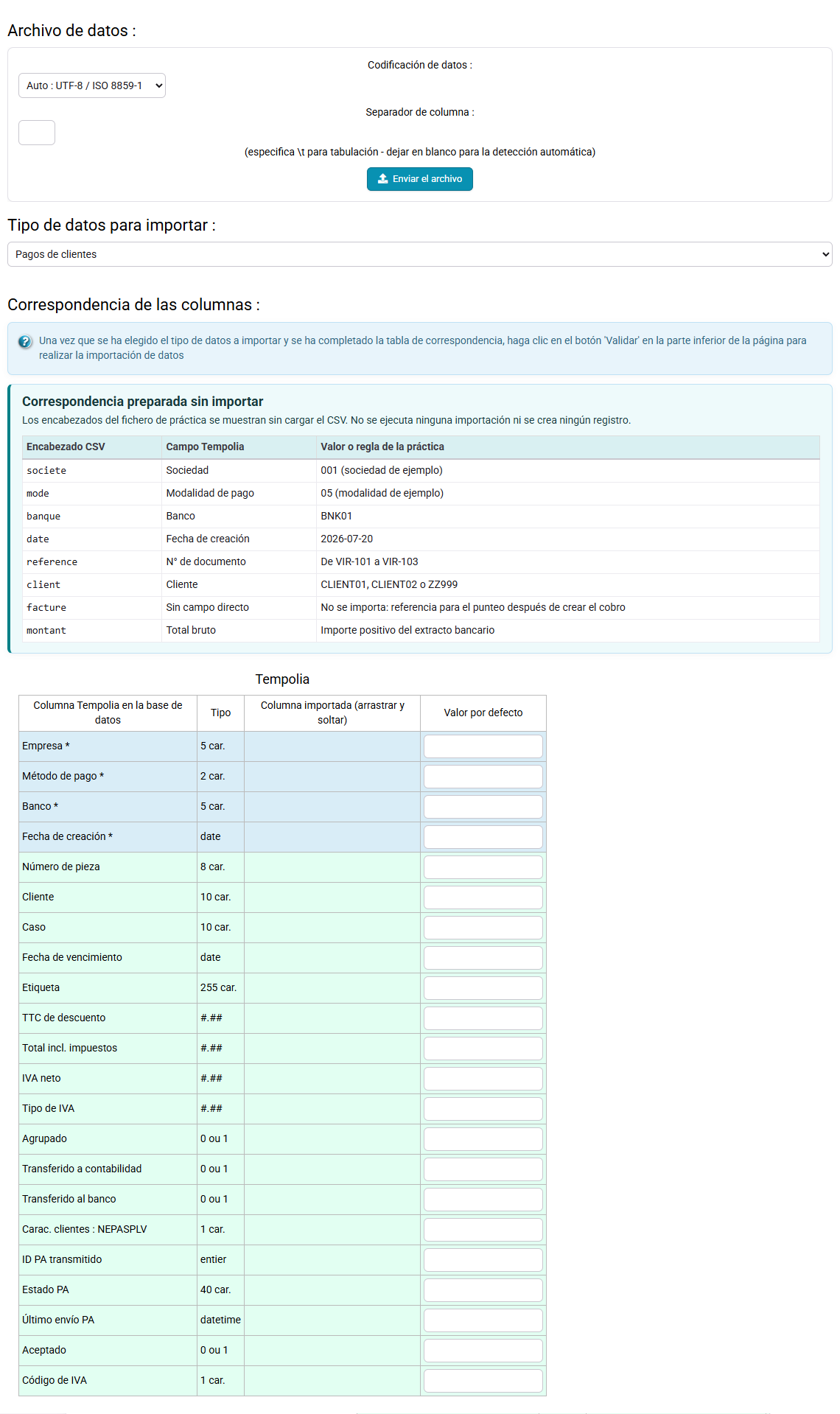Click default value field for IVA neto
This screenshot has height=1414, width=840.
483,1079
